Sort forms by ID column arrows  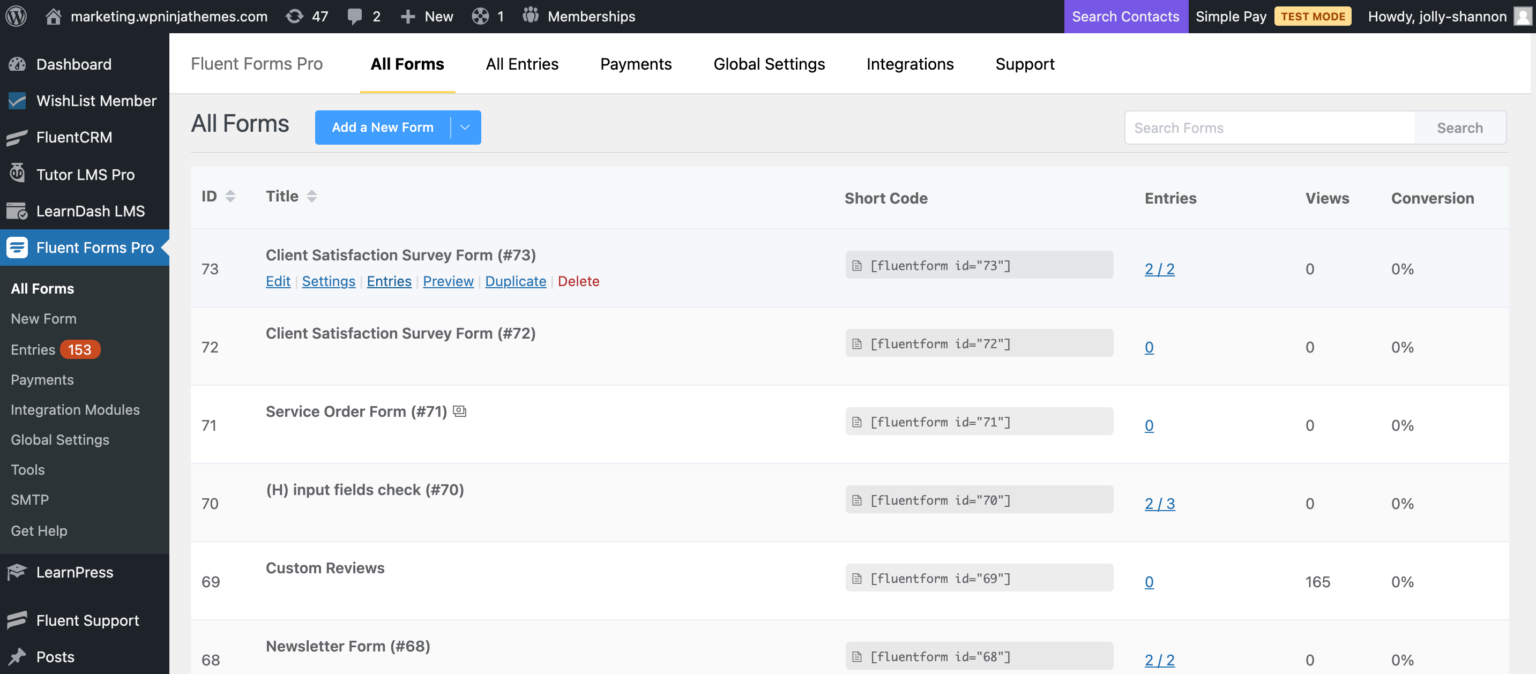pos(230,197)
